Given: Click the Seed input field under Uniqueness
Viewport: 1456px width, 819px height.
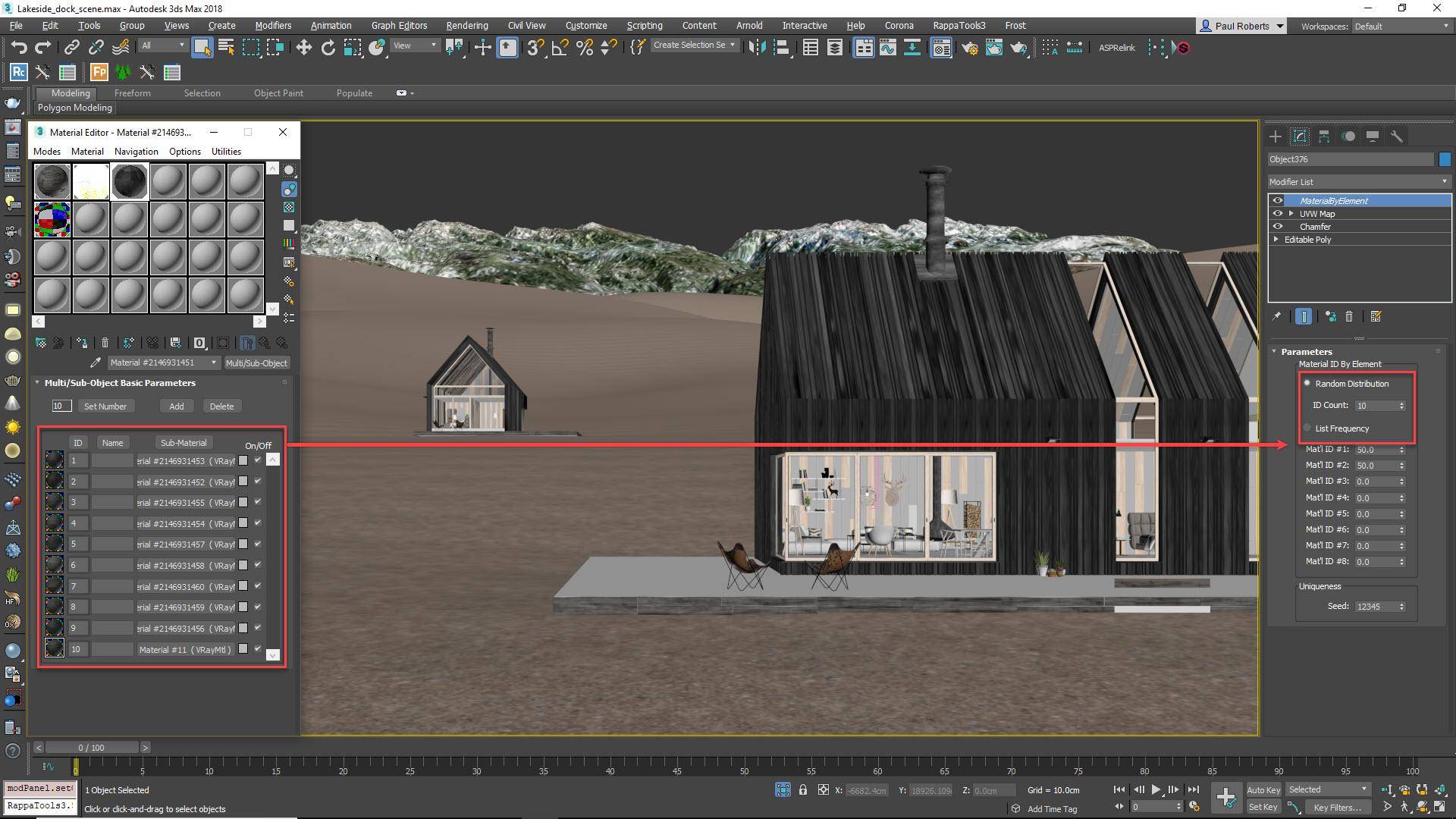Looking at the screenshot, I should coord(1376,606).
